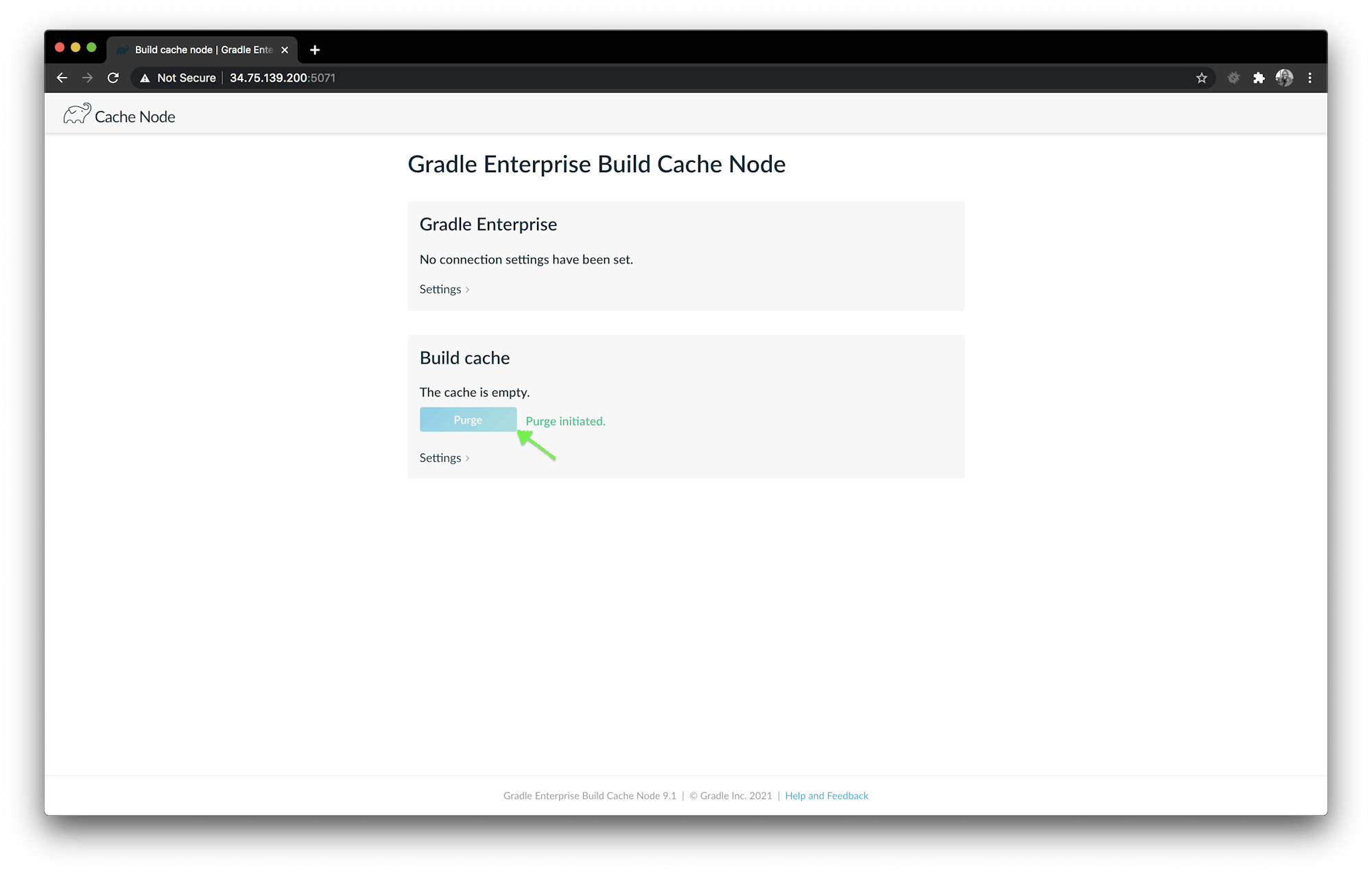Image resolution: width=1372 pixels, height=874 pixels.
Task: Click the browser back arrow
Action: (x=62, y=78)
